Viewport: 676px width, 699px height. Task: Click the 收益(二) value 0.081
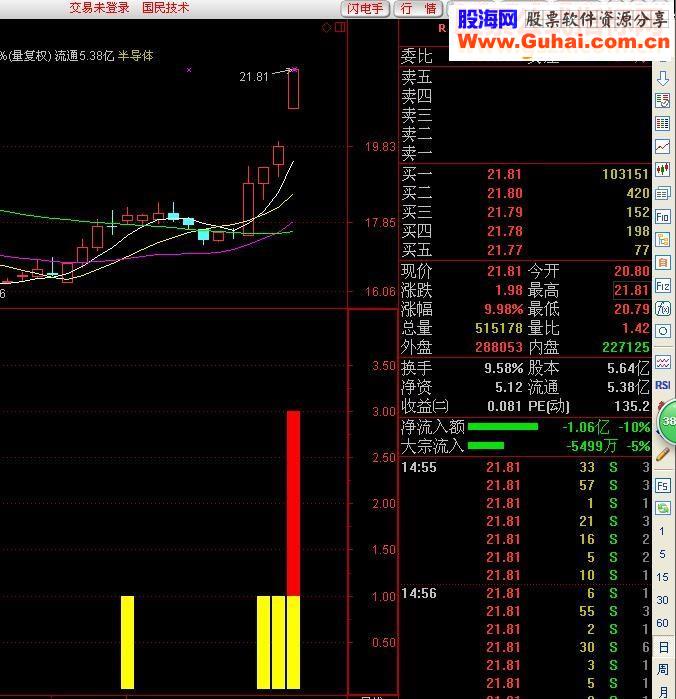click(x=504, y=406)
